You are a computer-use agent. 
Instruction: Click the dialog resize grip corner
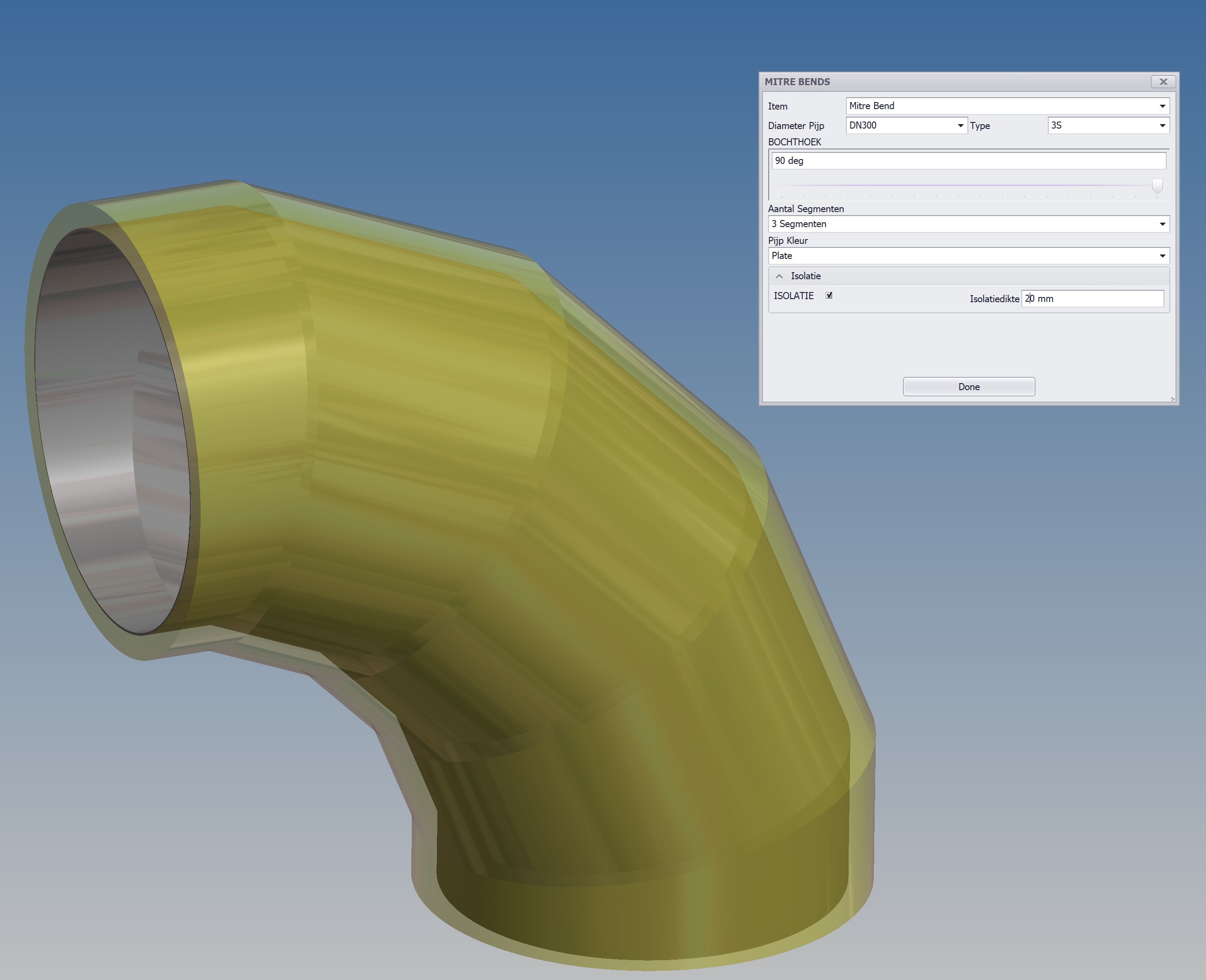1172,399
